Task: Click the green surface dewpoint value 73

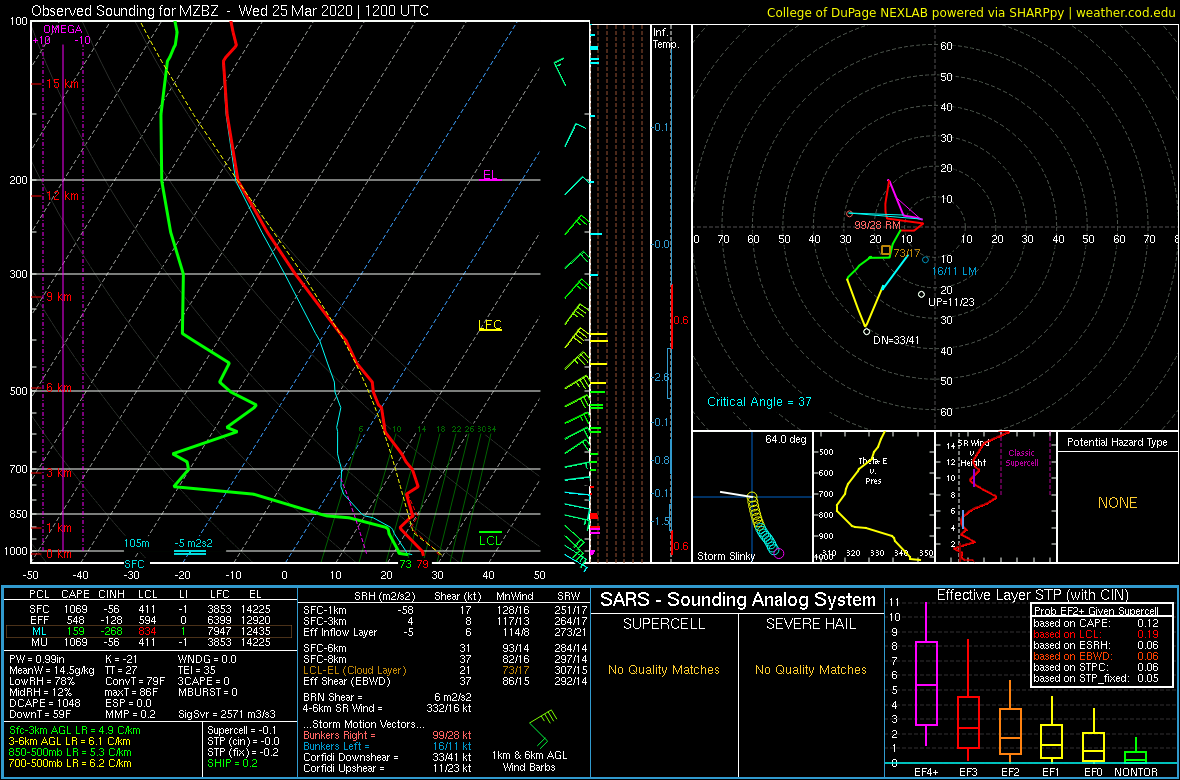Action: [406, 564]
